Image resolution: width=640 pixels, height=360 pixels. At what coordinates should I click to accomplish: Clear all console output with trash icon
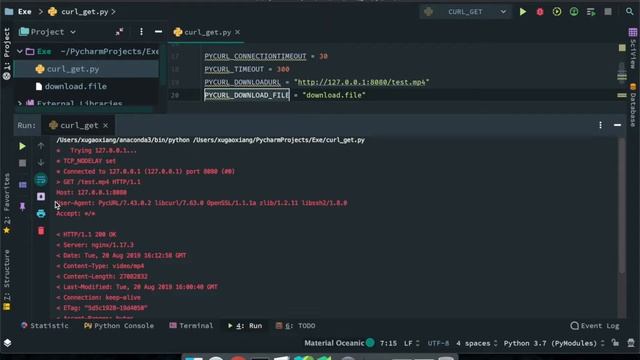(41, 231)
